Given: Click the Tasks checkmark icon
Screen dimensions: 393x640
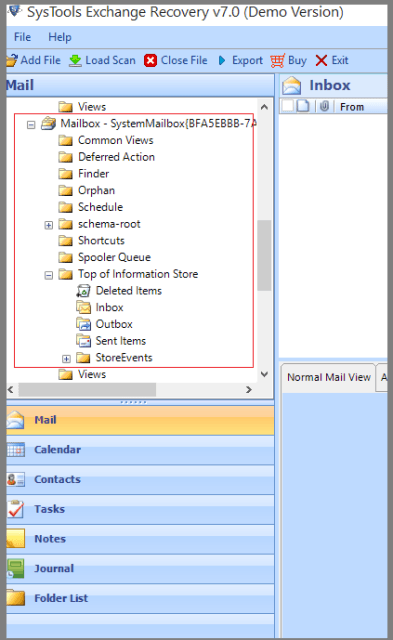Looking at the screenshot, I should pyautogui.click(x=16, y=509).
